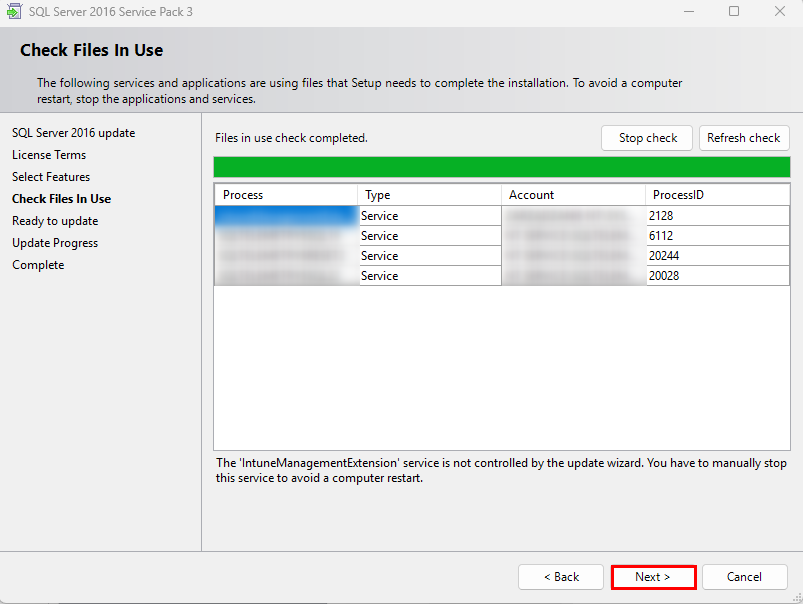Viewport: 803px width, 604px height.
Task: Sort the table by Type column
Action: click(x=430, y=195)
